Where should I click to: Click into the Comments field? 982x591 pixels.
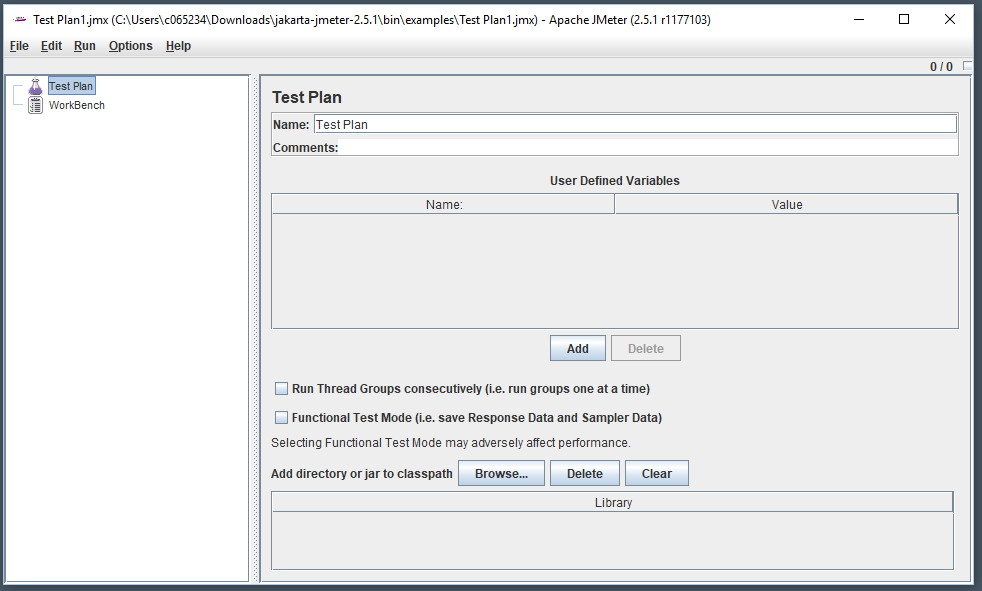[x=648, y=148]
